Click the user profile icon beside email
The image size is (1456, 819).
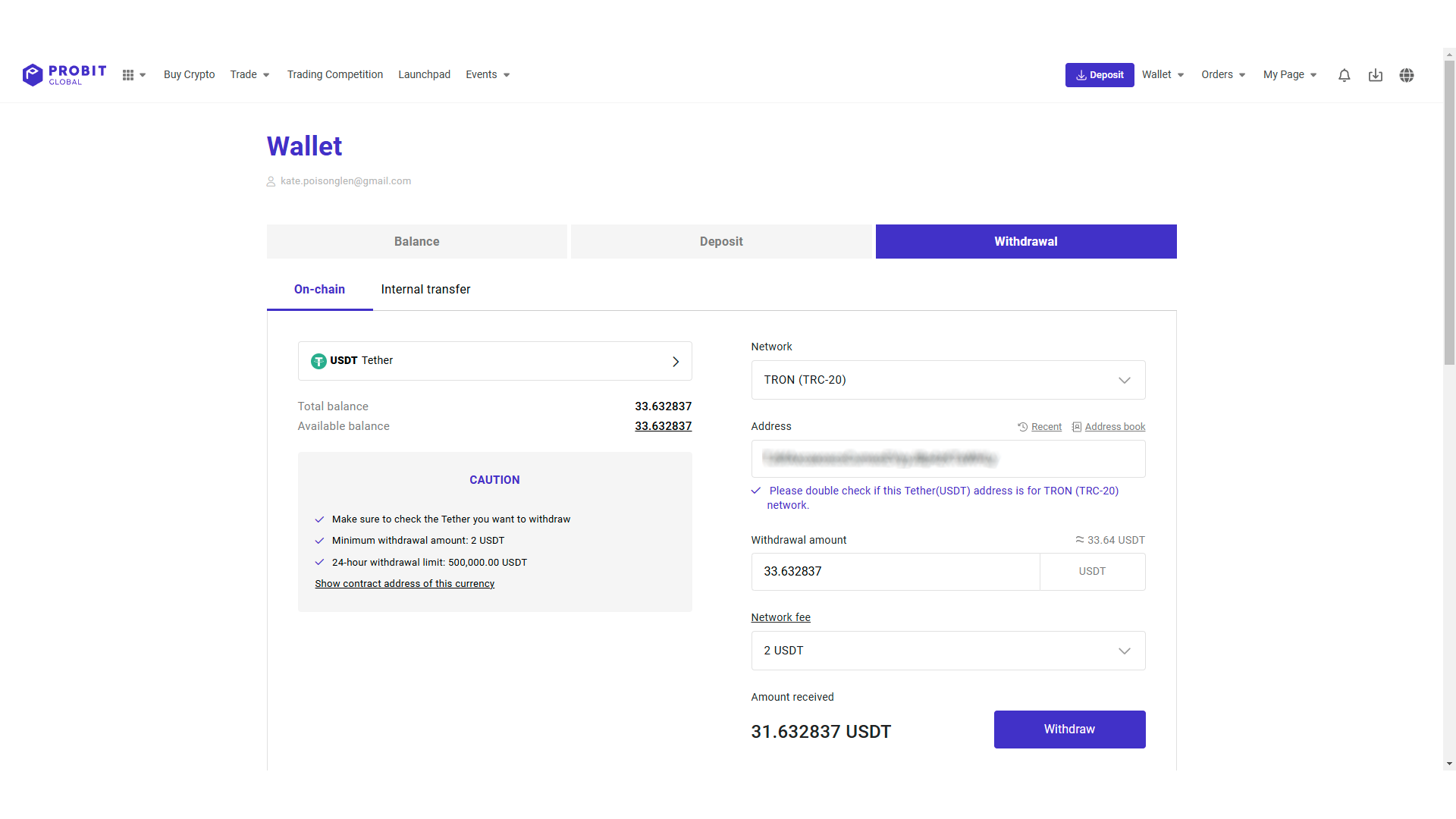coord(271,181)
